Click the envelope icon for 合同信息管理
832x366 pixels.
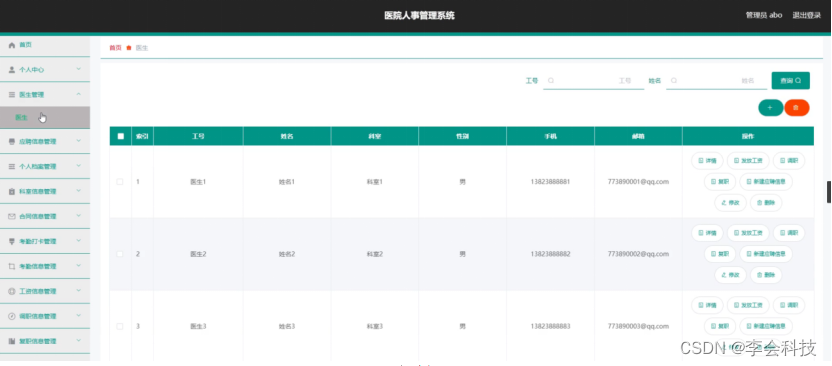click(x=12, y=216)
